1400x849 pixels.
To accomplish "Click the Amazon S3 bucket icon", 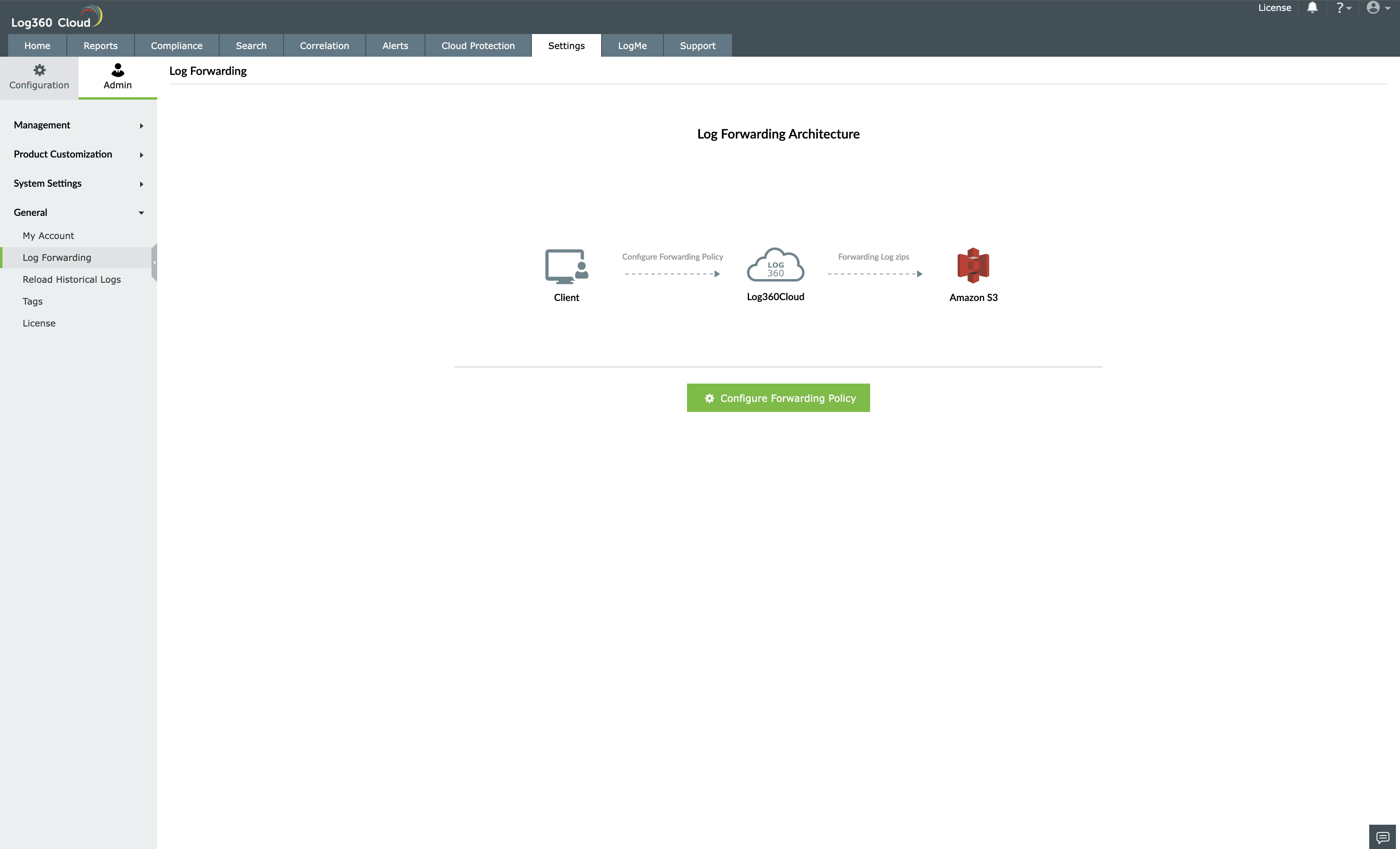I will [x=973, y=265].
